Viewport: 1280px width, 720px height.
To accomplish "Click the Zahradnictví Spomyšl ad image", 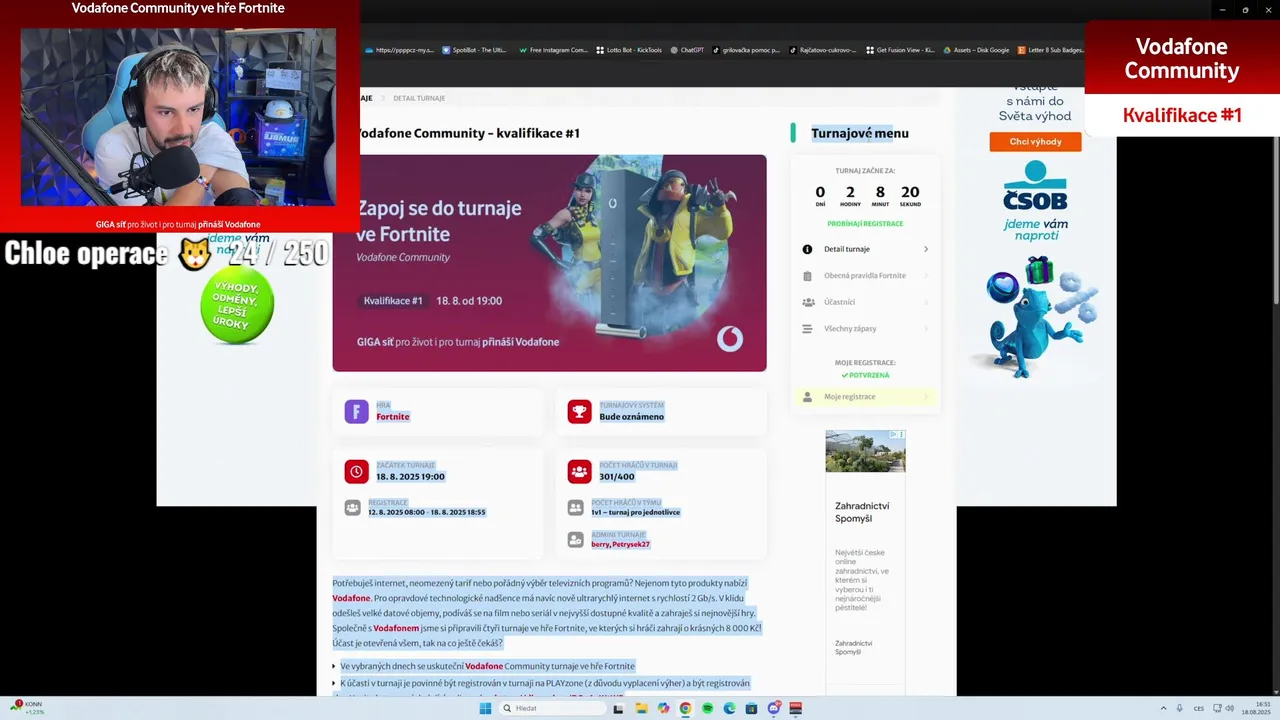I will coord(865,451).
